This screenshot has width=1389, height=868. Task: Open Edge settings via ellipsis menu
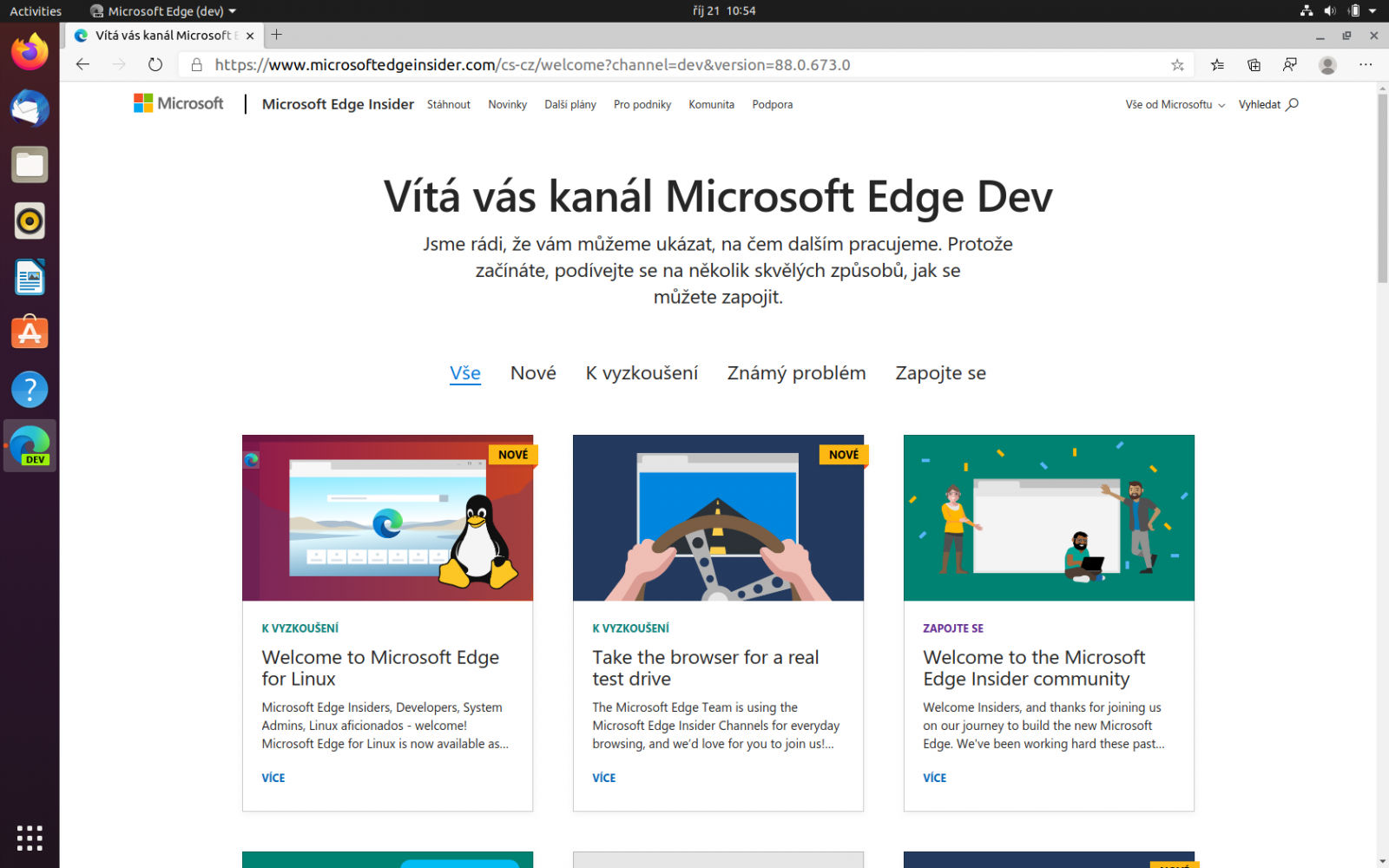[x=1366, y=64]
